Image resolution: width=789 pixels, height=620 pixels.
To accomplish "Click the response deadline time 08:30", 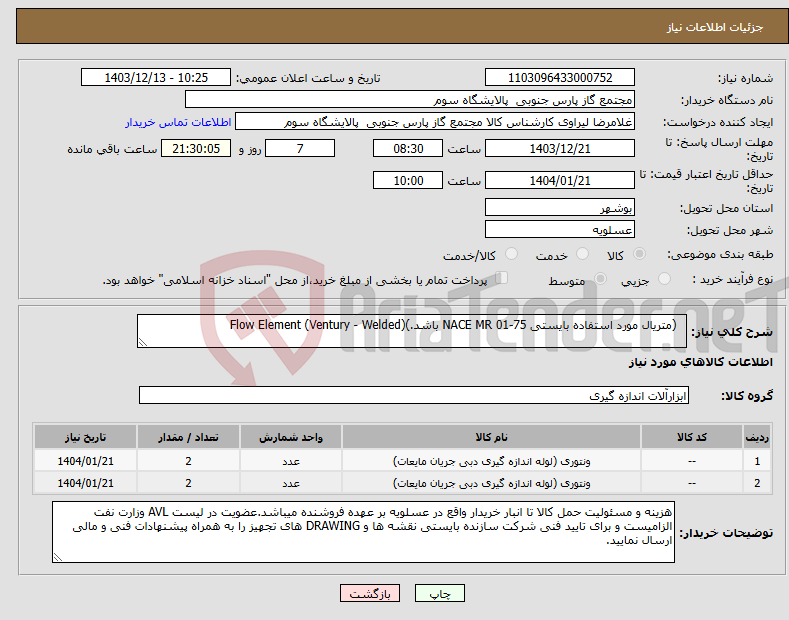I will (408, 148).
